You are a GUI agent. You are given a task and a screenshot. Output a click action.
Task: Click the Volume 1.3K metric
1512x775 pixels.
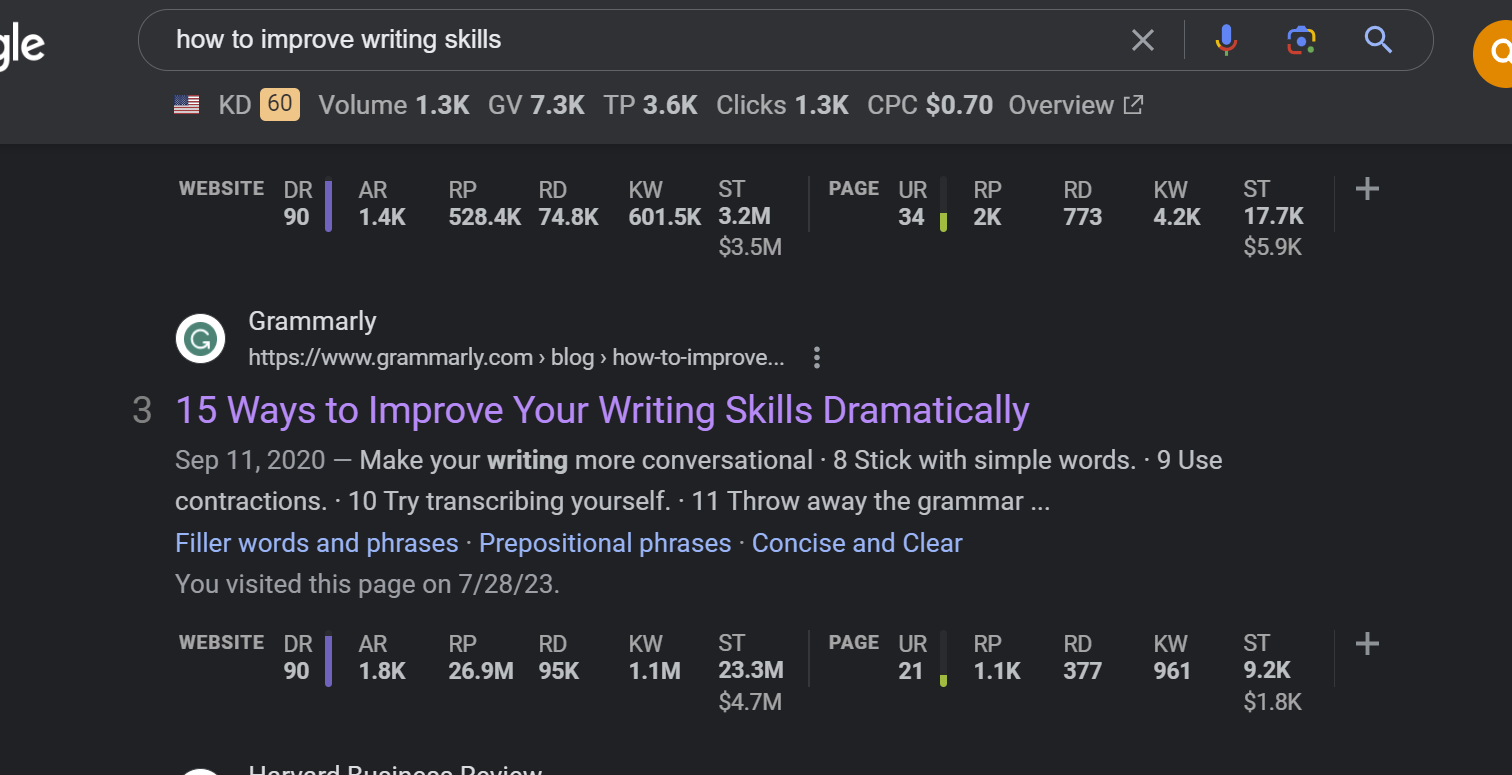pyautogui.click(x=394, y=105)
